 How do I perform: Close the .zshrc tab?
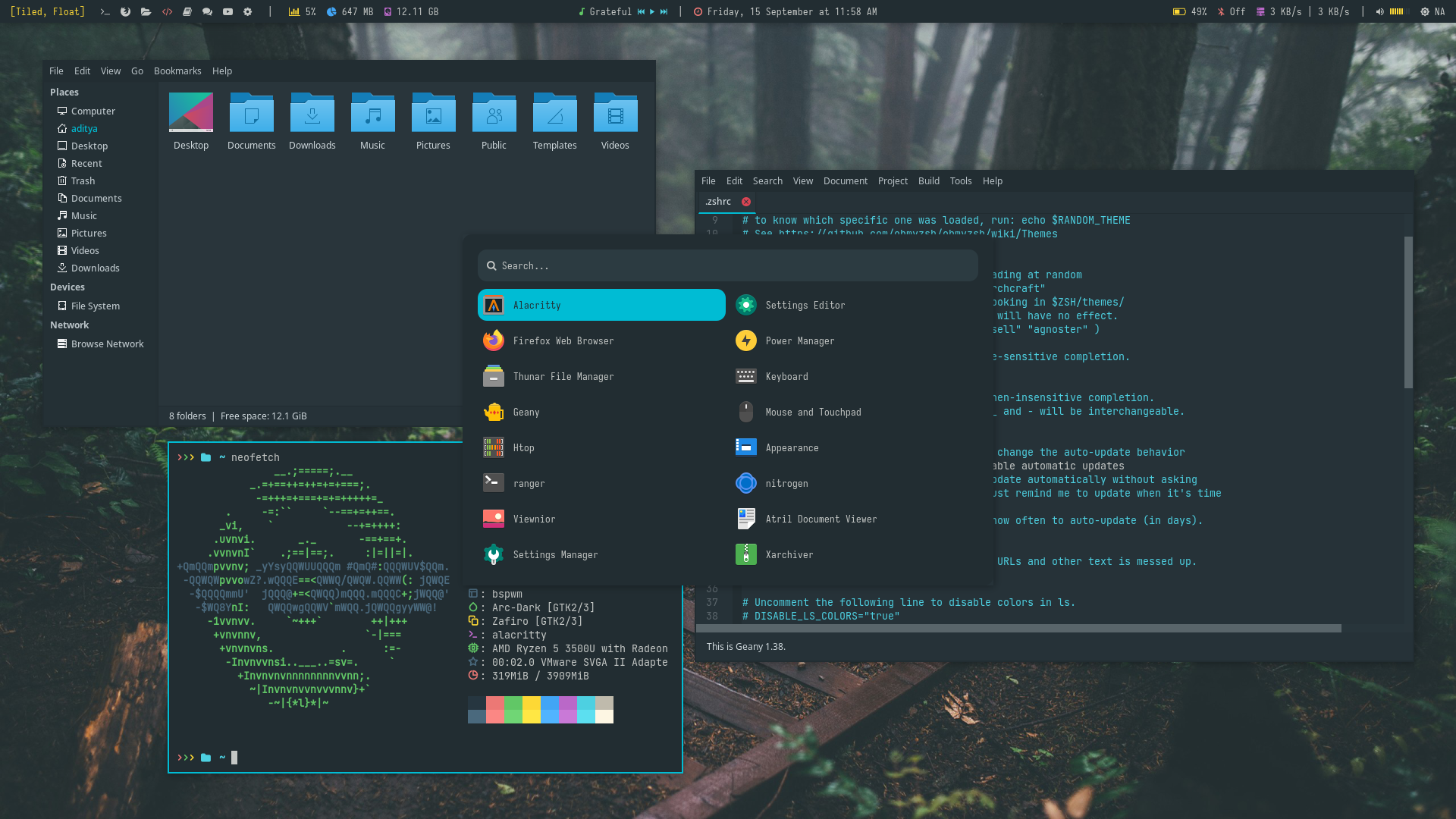[746, 202]
